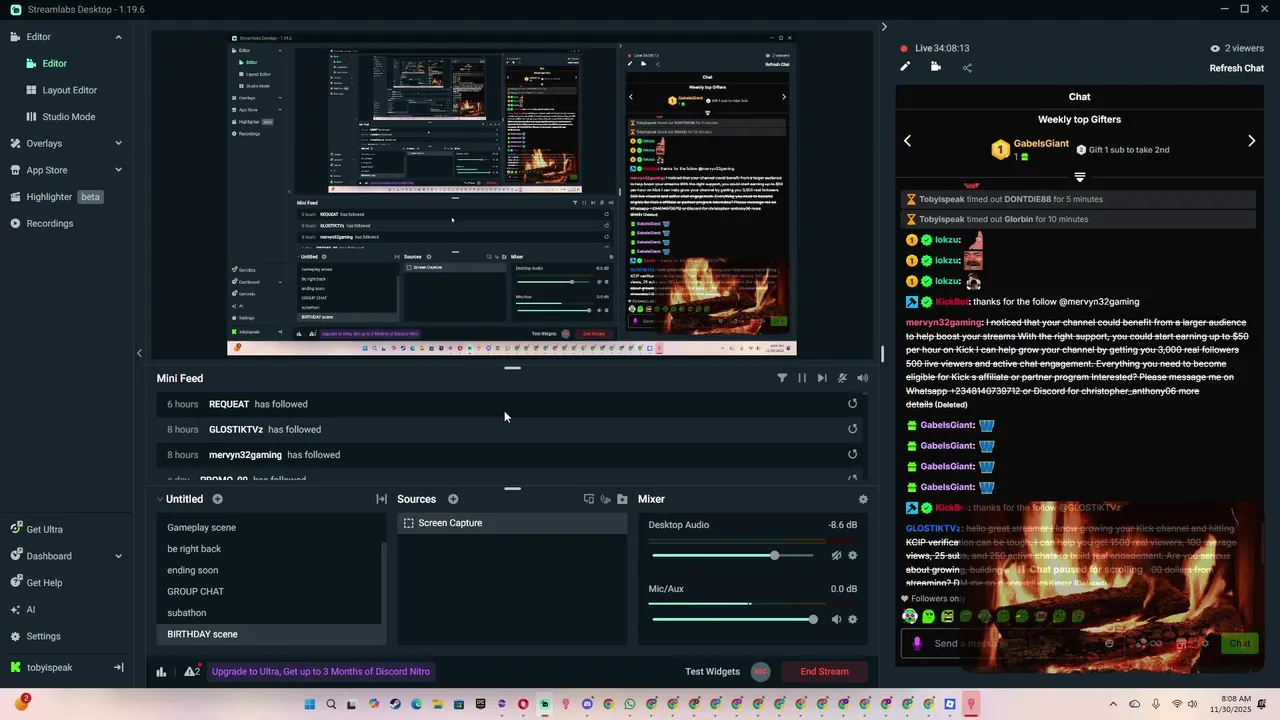Click Refresh Chat

click(1237, 68)
